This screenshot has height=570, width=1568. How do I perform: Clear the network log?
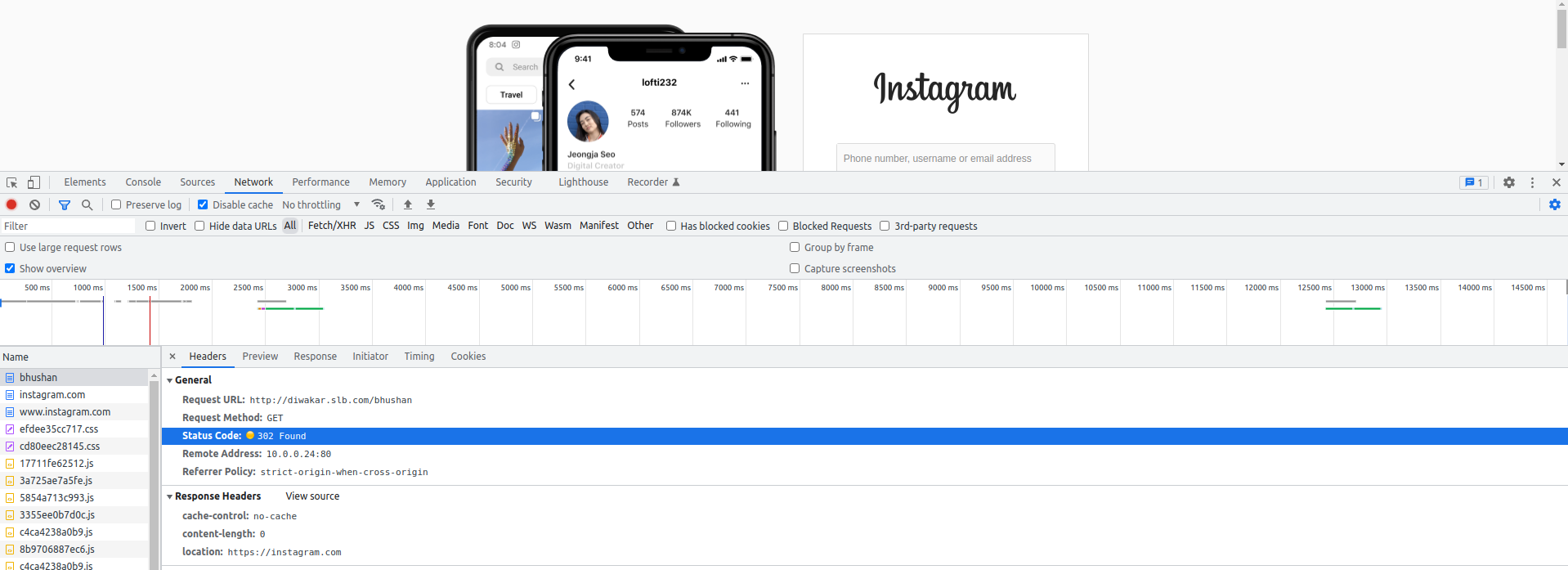click(x=34, y=204)
